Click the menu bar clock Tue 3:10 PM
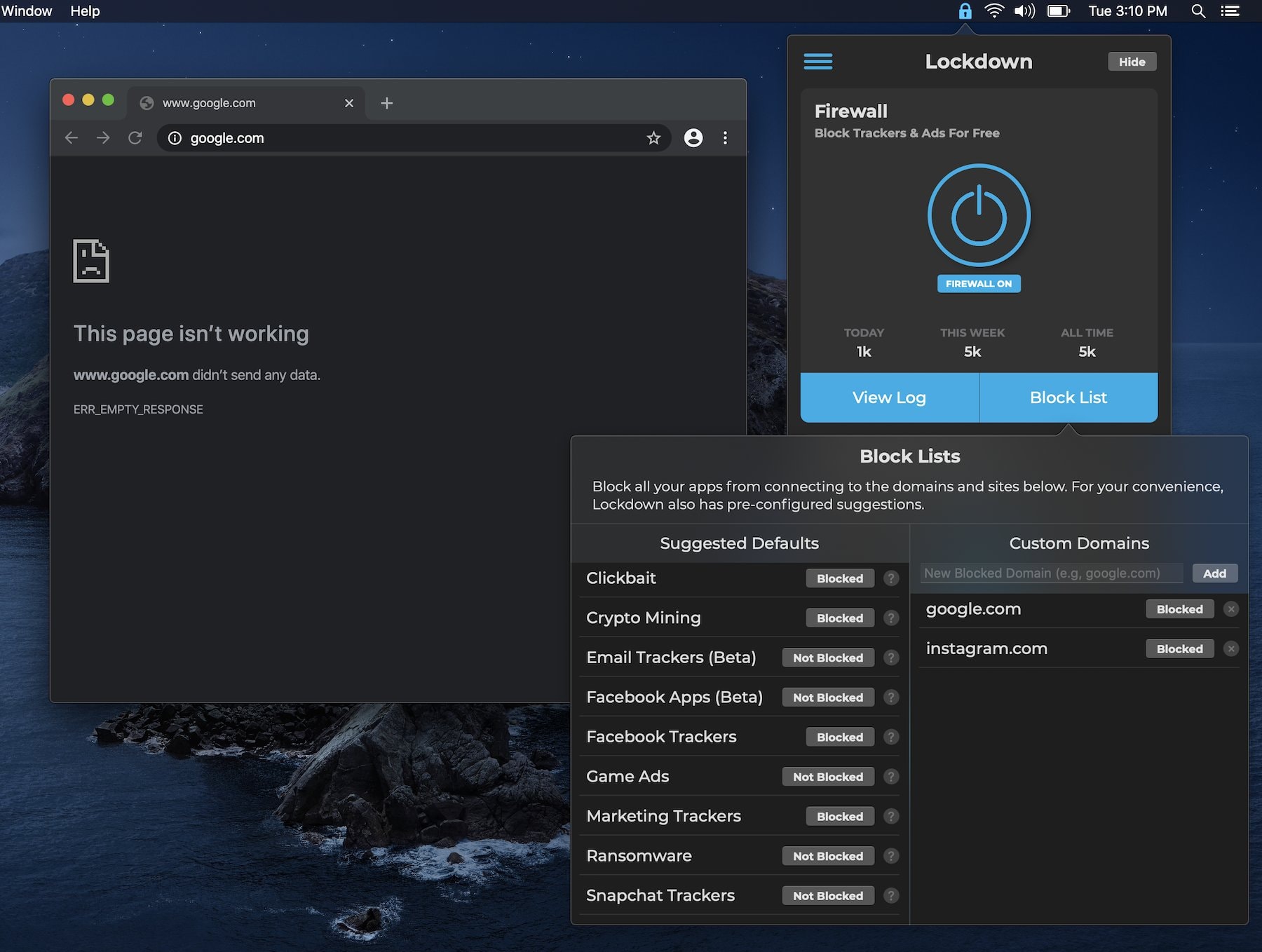Image resolution: width=1262 pixels, height=952 pixels. 1127,11
